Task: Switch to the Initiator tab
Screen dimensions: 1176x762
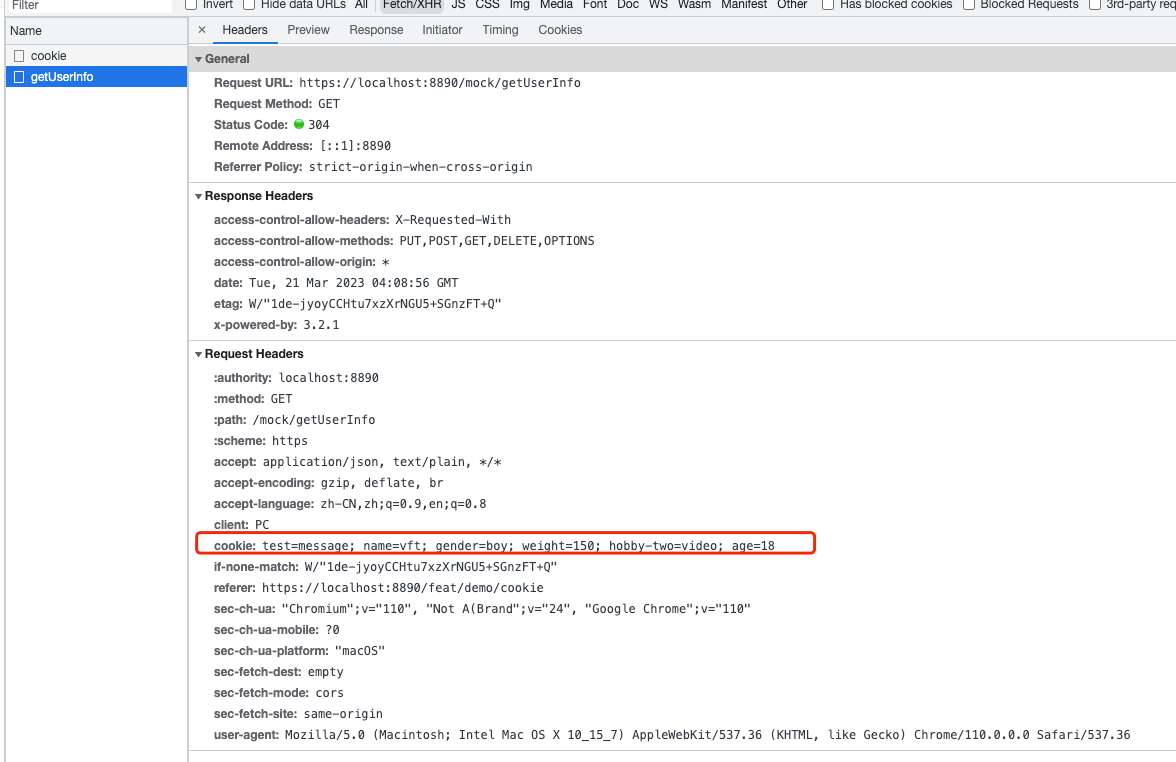Action: (x=442, y=30)
